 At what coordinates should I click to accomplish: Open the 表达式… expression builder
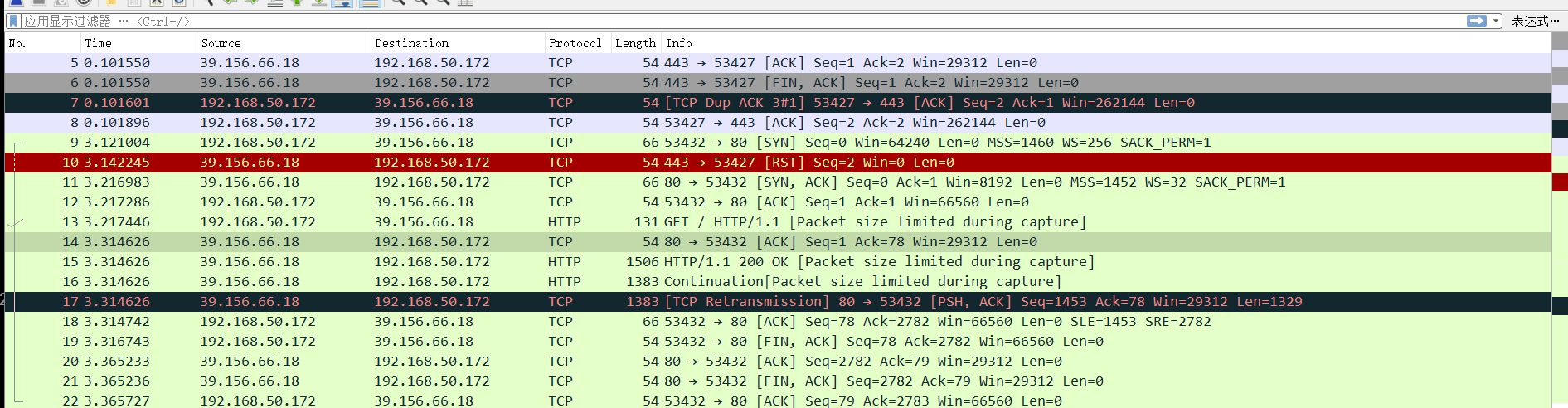[x=1534, y=21]
